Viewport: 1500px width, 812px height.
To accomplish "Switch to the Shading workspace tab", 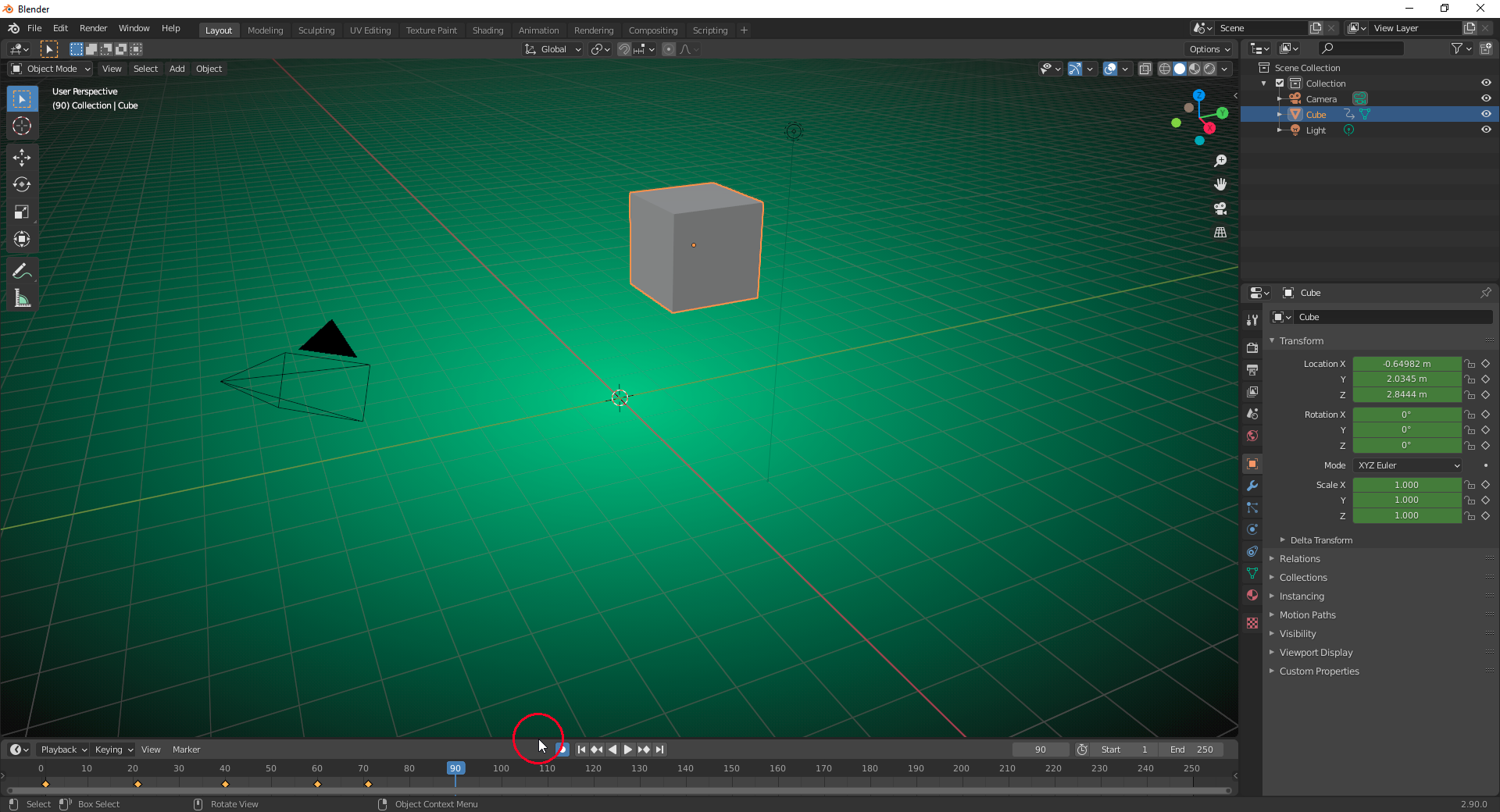I will tap(487, 30).
